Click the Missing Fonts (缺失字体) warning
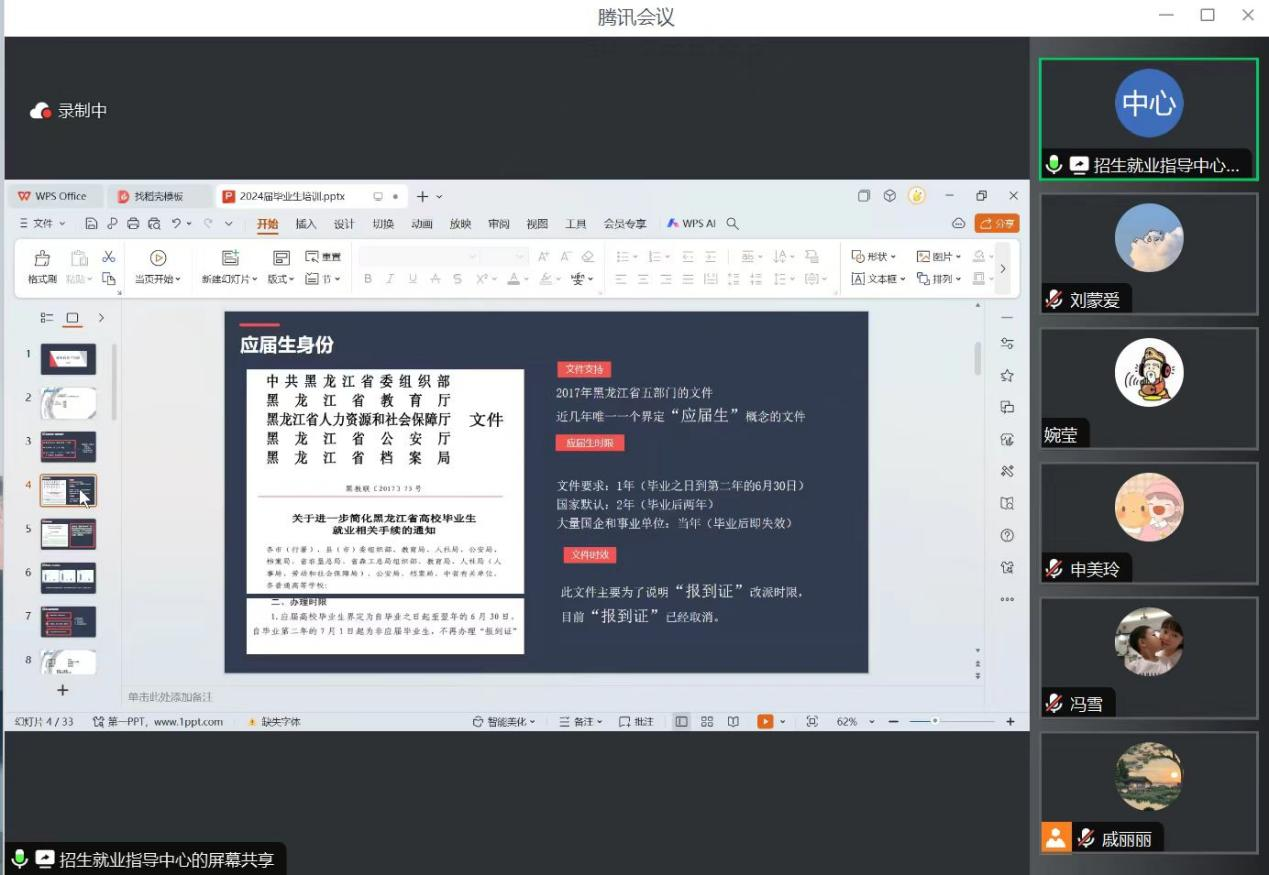 tap(275, 721)
